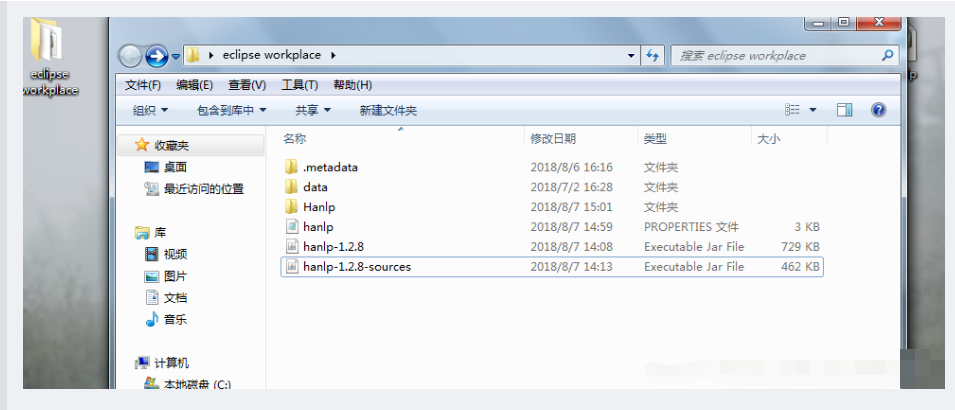Select 文档 library in navigation pane
Image resolution: width=955 pixels, height=410 pixels.
[175, 298]
